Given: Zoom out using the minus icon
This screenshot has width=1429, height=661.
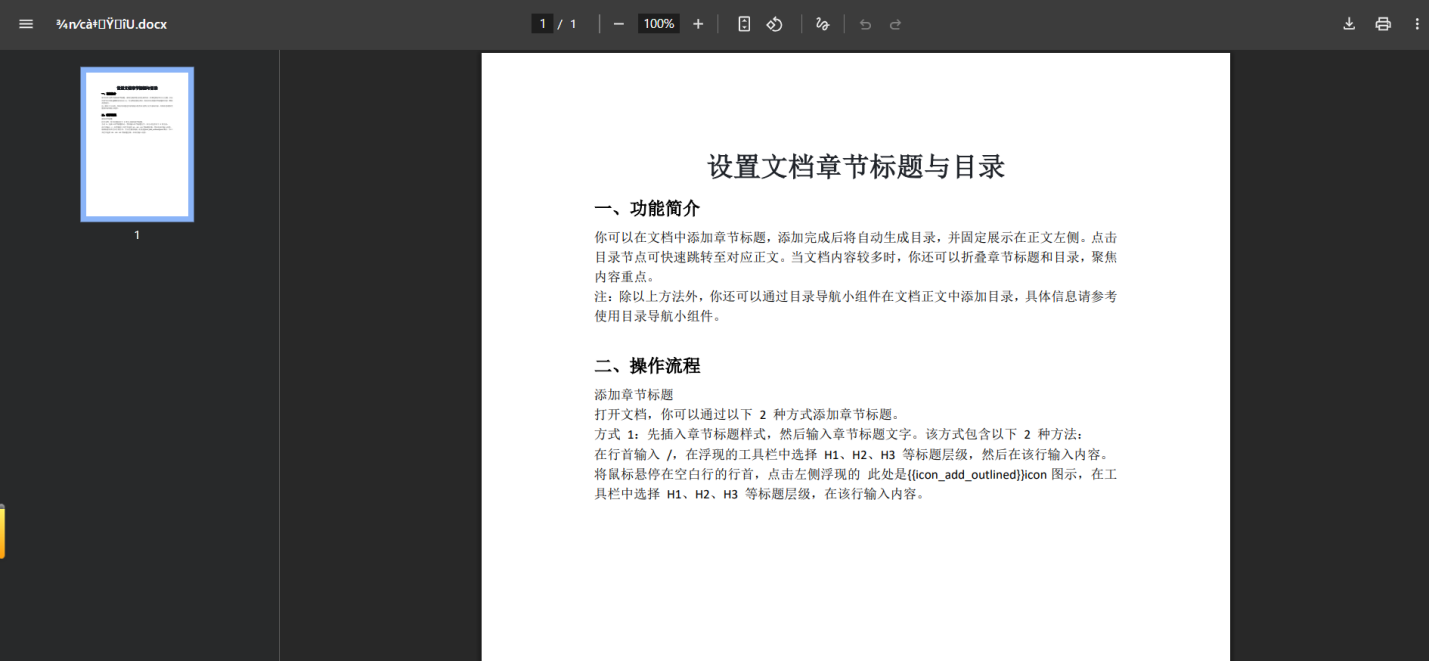Looking at the screenshot, I should pyautogui.click(x=620, y=23).
